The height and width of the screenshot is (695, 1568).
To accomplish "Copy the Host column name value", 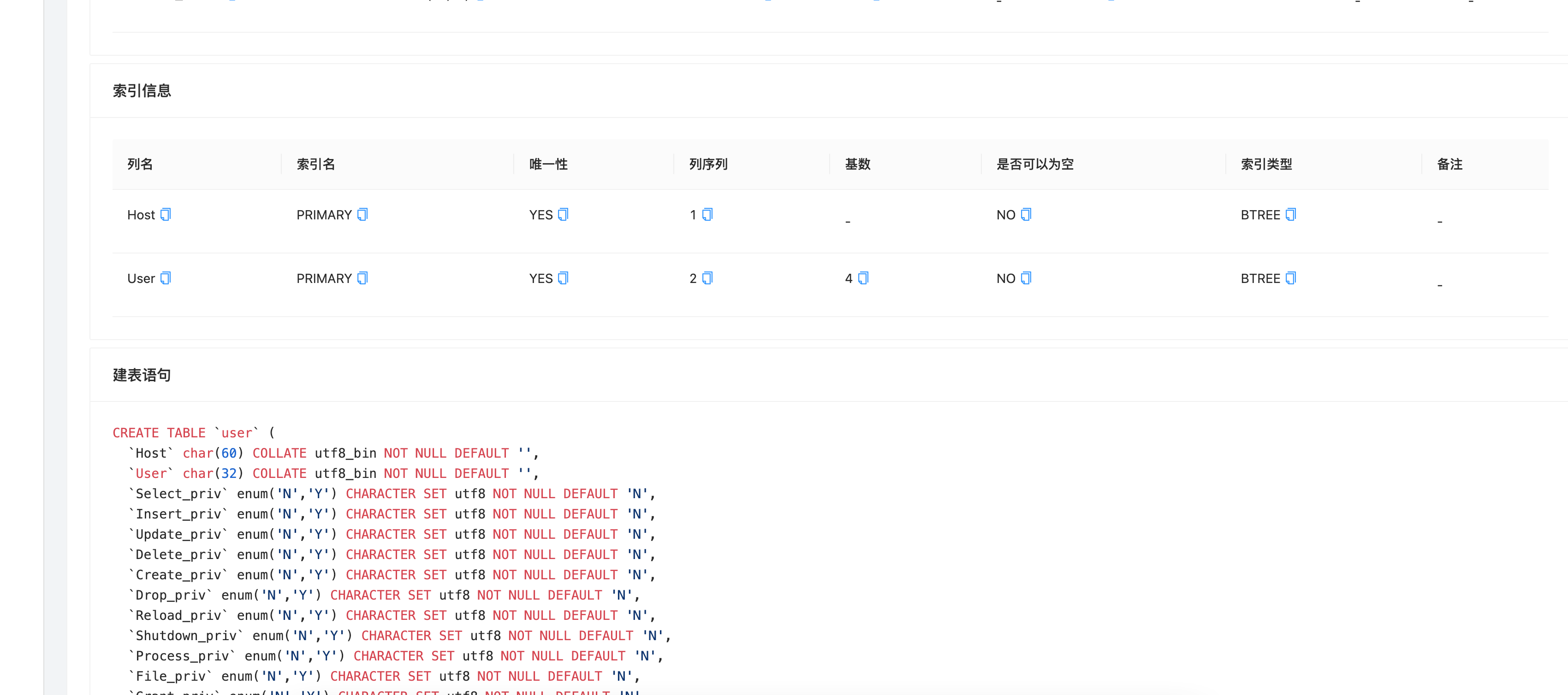I will (166, 215).
